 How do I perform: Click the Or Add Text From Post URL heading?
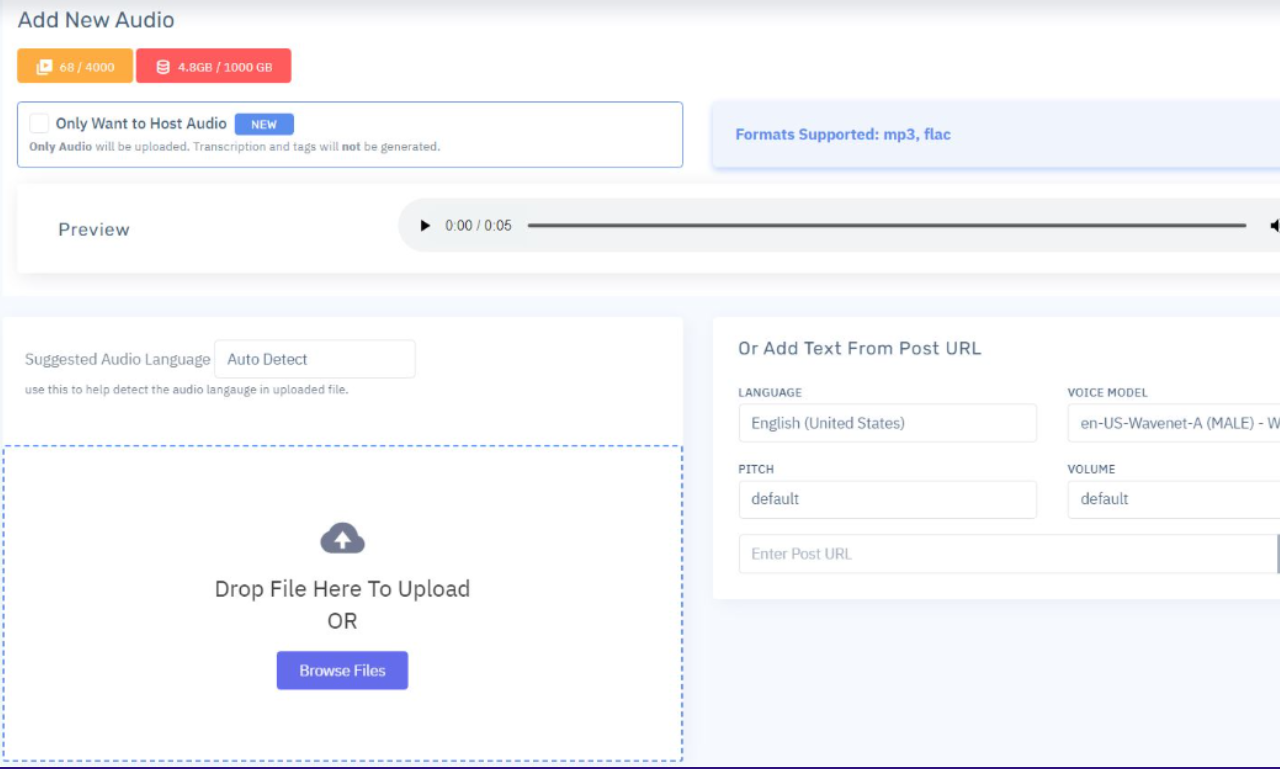pos(859,348)
